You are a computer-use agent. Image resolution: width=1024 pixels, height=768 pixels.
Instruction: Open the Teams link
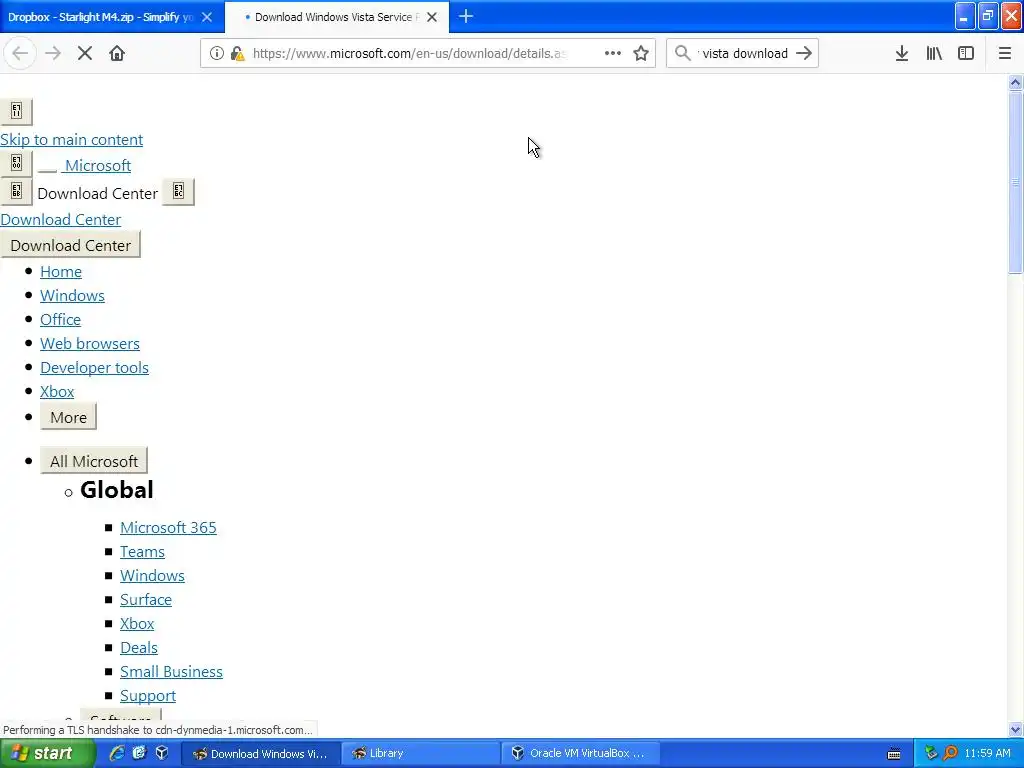coord(142,552)
